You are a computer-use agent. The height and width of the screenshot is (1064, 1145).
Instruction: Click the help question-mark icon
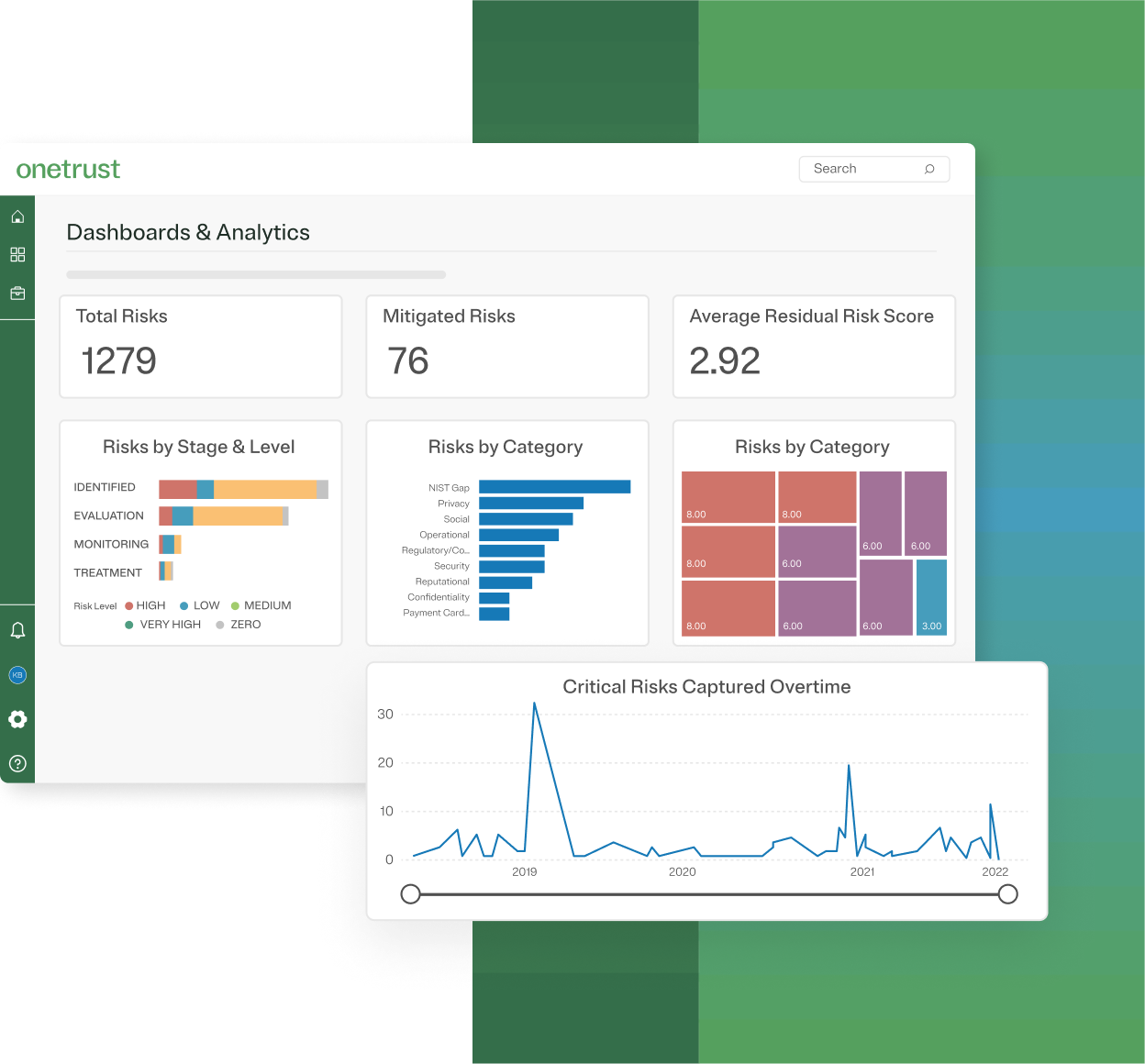click(17, 763)
